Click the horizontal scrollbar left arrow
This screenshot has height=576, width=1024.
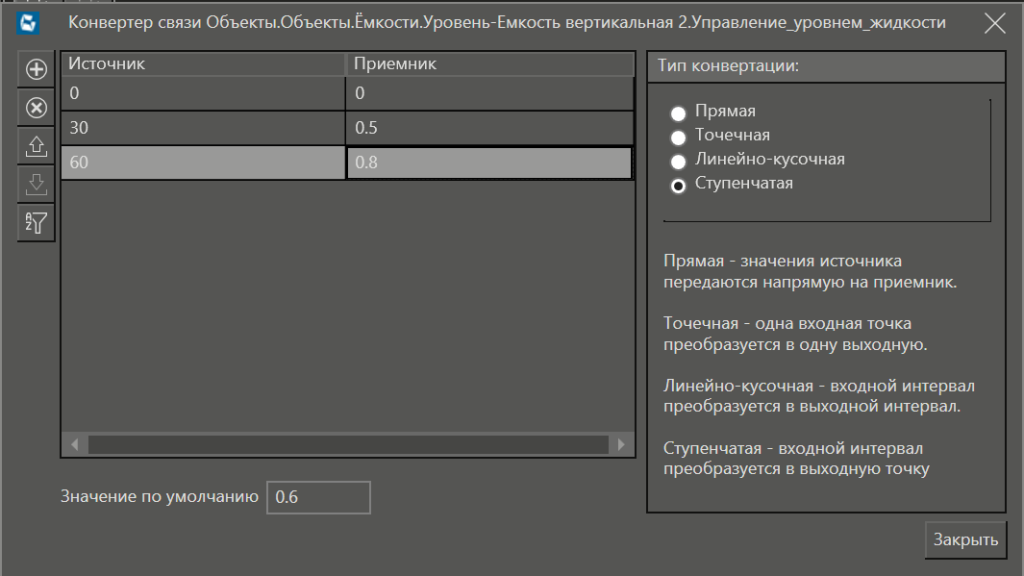point(73,444)
